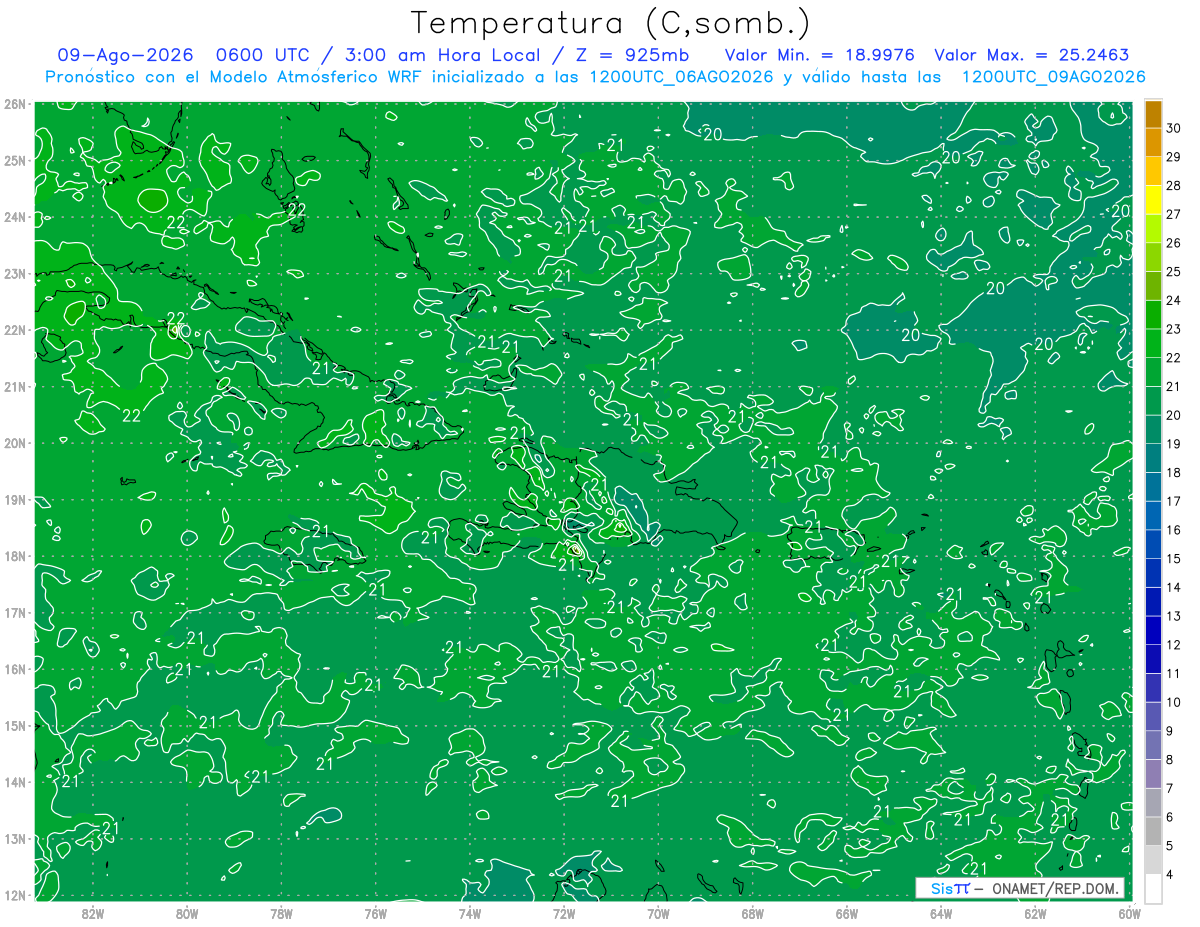
Task: Click the color scale label 12
Action: [1173, 645]
